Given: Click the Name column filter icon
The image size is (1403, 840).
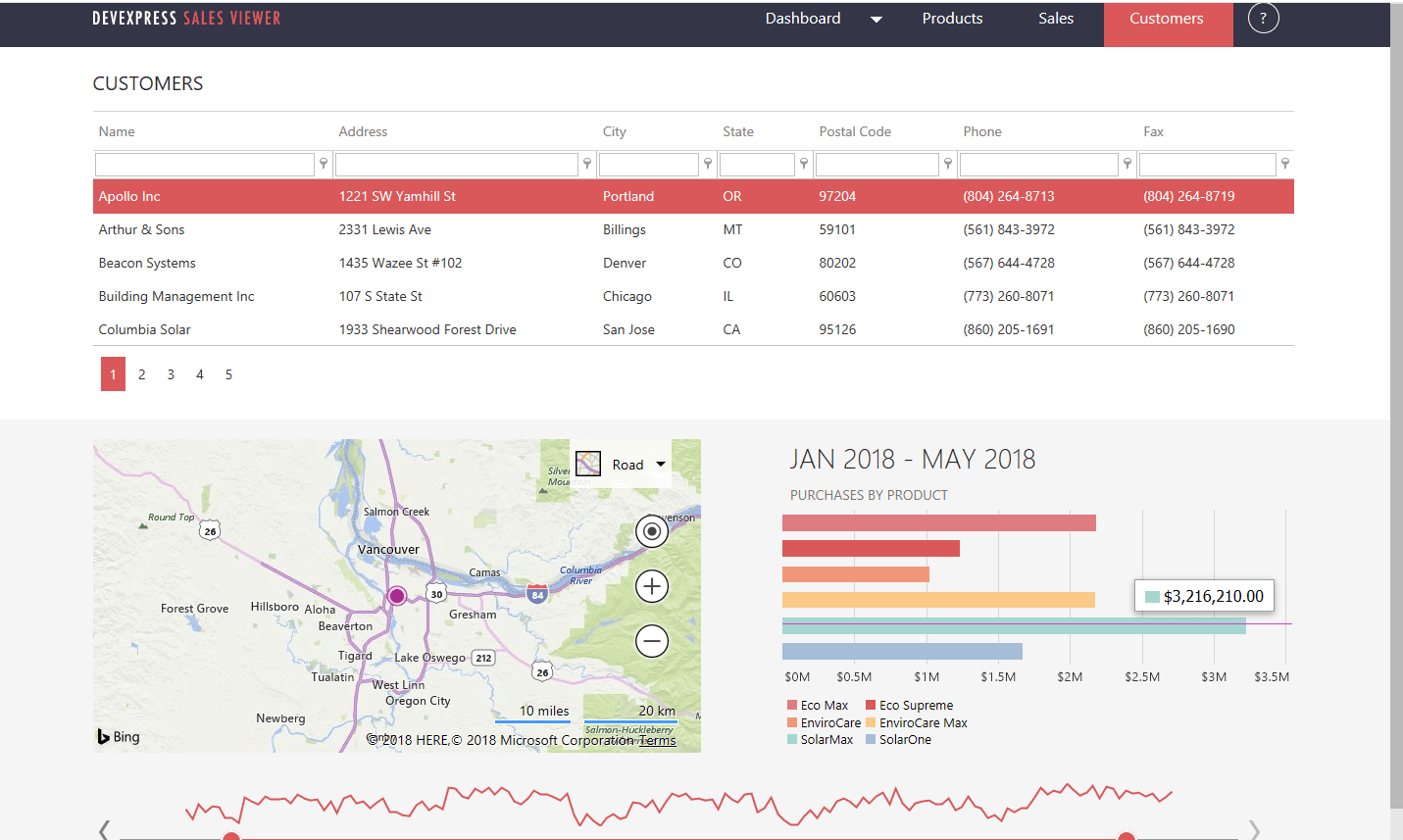Looking at the screenshot, I should tap(324, 164).
